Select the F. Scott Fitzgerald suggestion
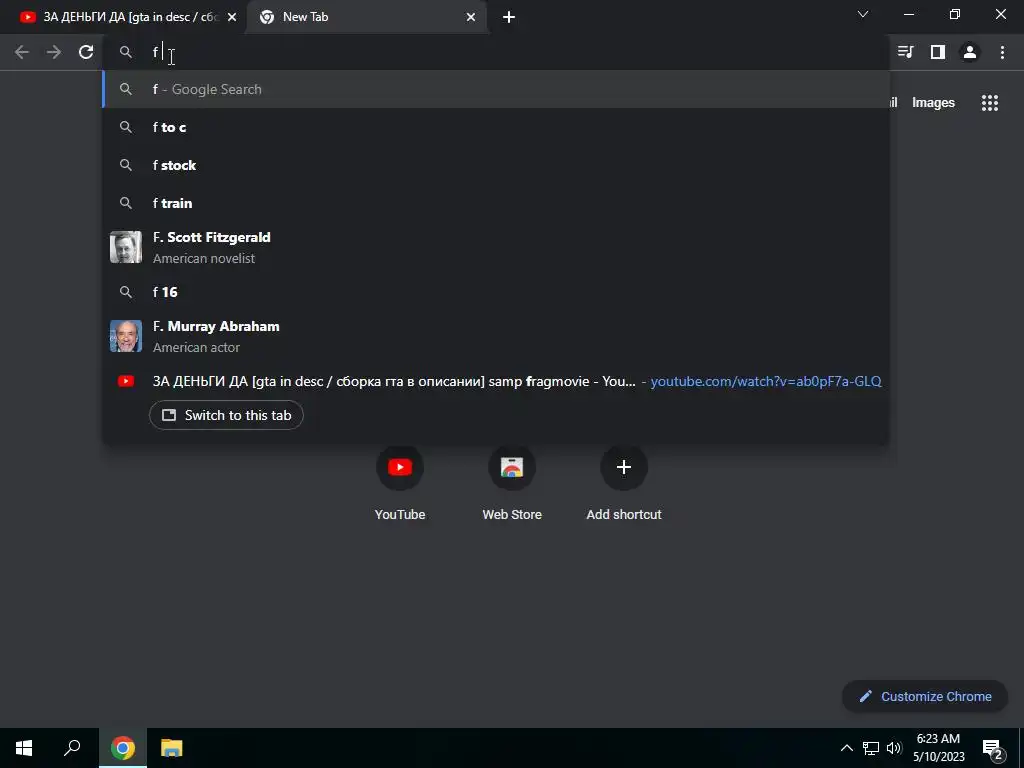This screenshot has height=768, width=1024. (x=496, y=248)
